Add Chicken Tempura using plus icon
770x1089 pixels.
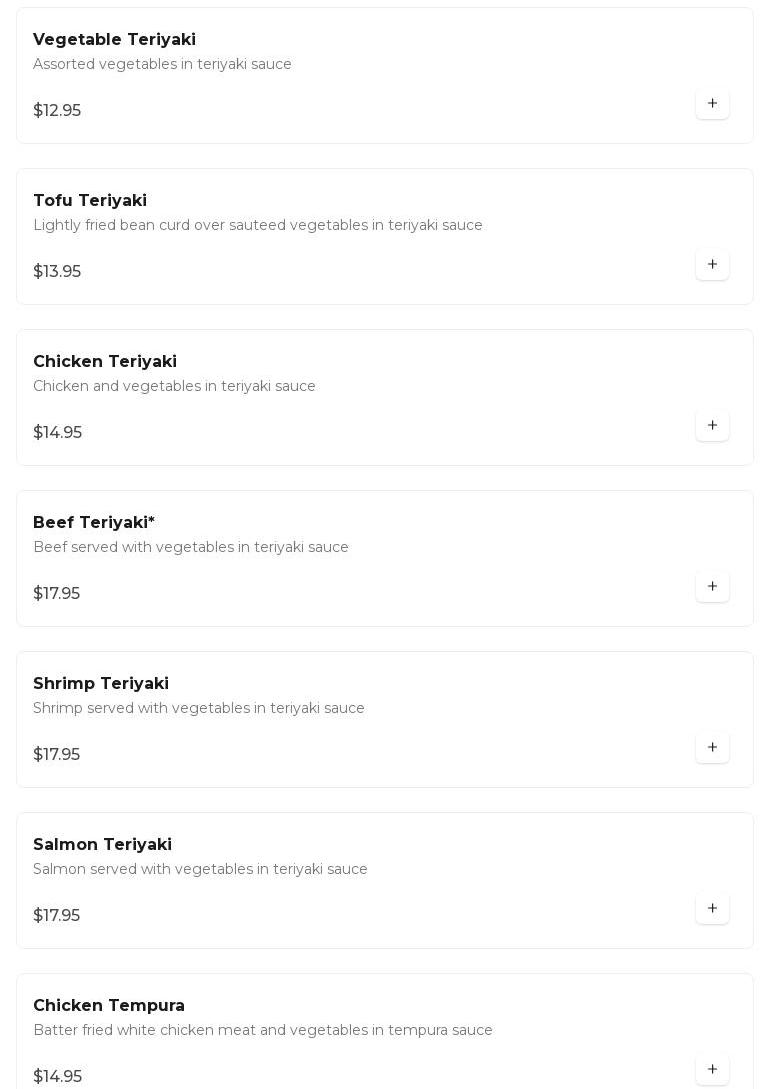[712, 1070]
